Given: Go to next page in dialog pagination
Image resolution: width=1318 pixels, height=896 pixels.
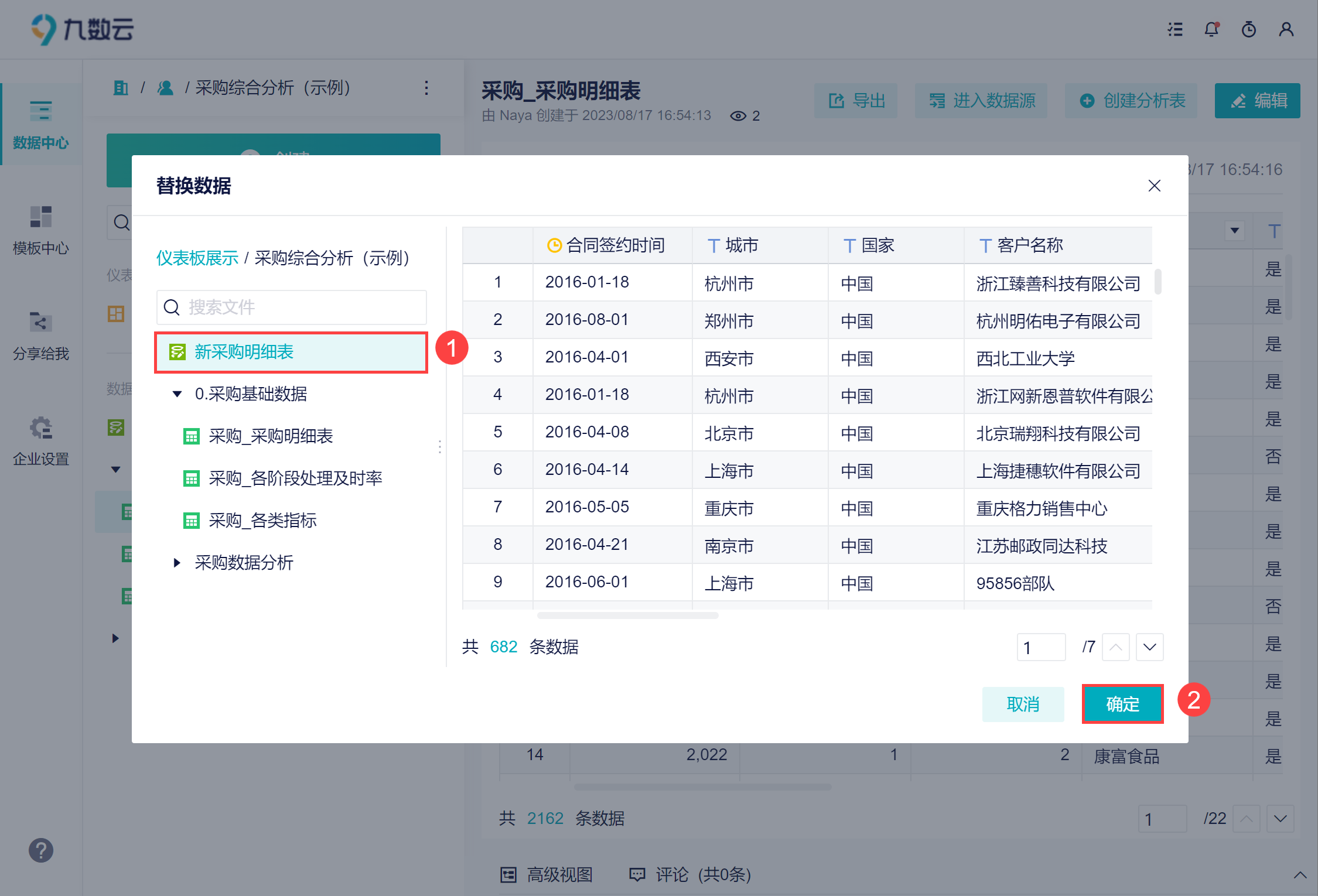Looking at the screenshot, I should click(1149, 647).
